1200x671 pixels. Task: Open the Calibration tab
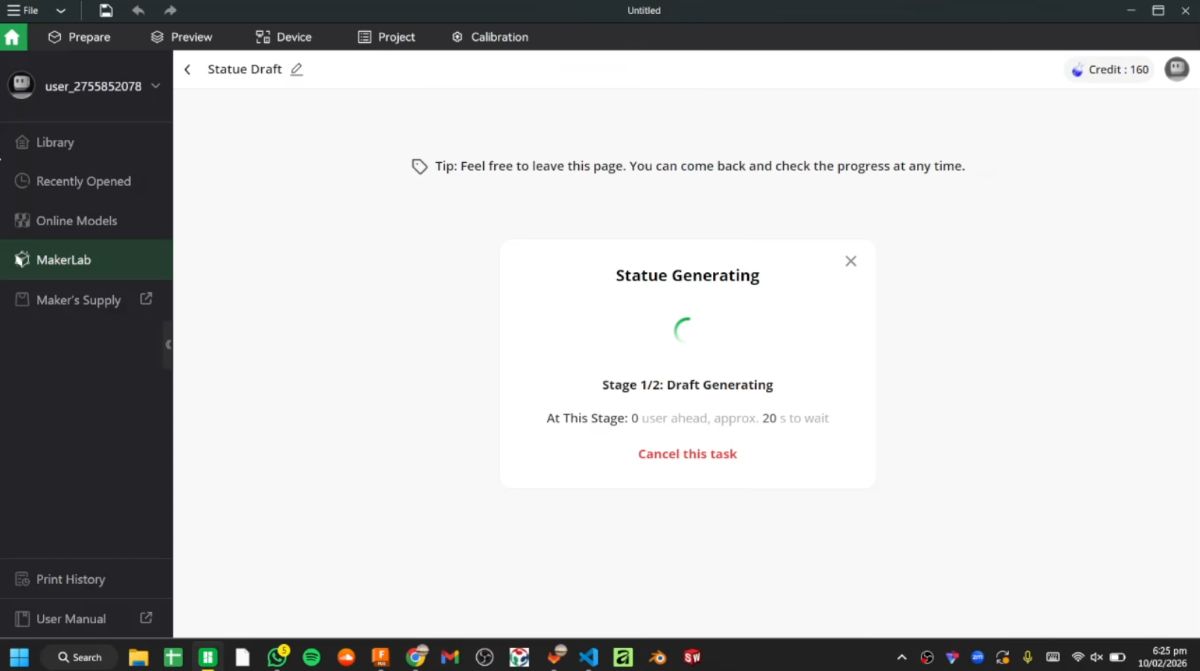[490, 37]
